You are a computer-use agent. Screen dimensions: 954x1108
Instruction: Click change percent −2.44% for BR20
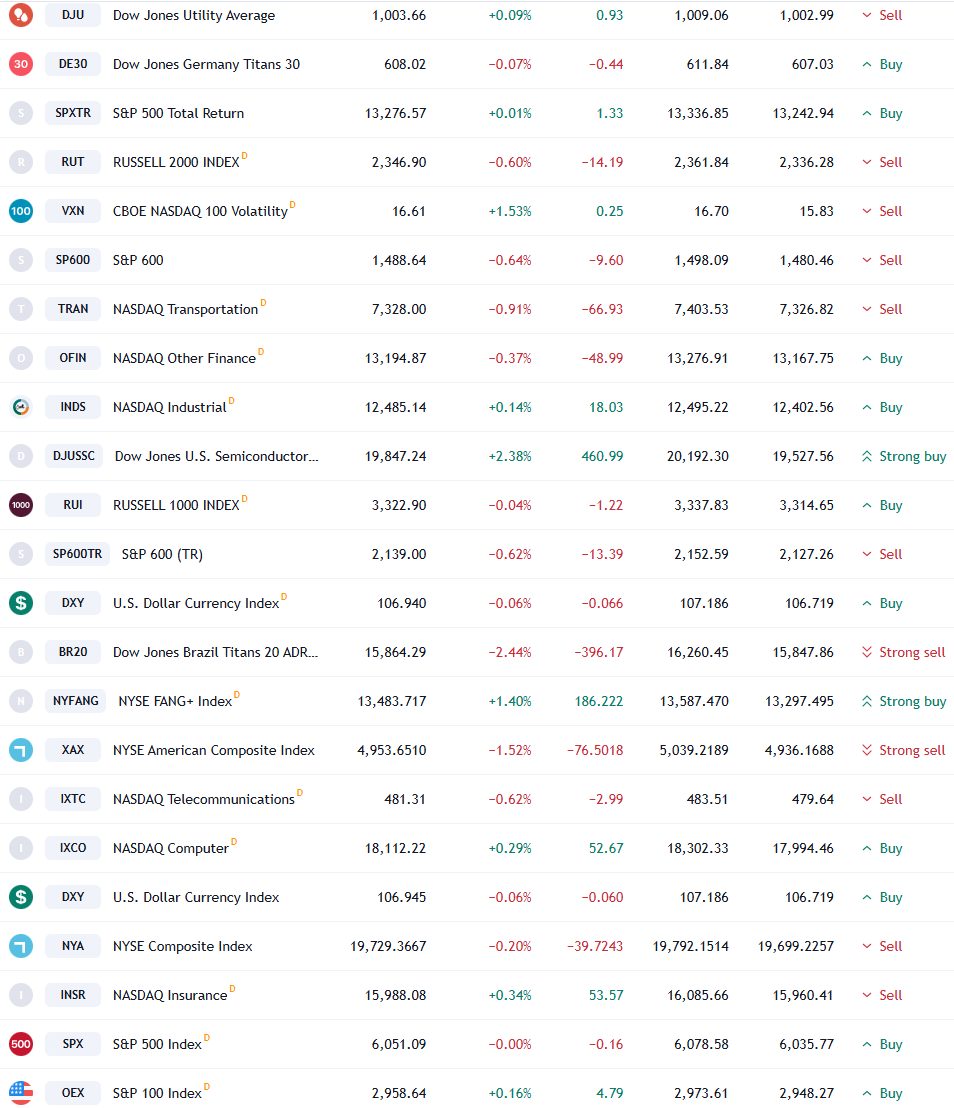point(510,652)
